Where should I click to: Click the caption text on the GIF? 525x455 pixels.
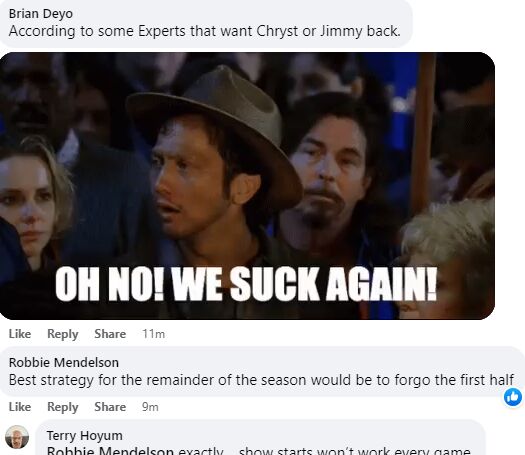click(246, 285)
